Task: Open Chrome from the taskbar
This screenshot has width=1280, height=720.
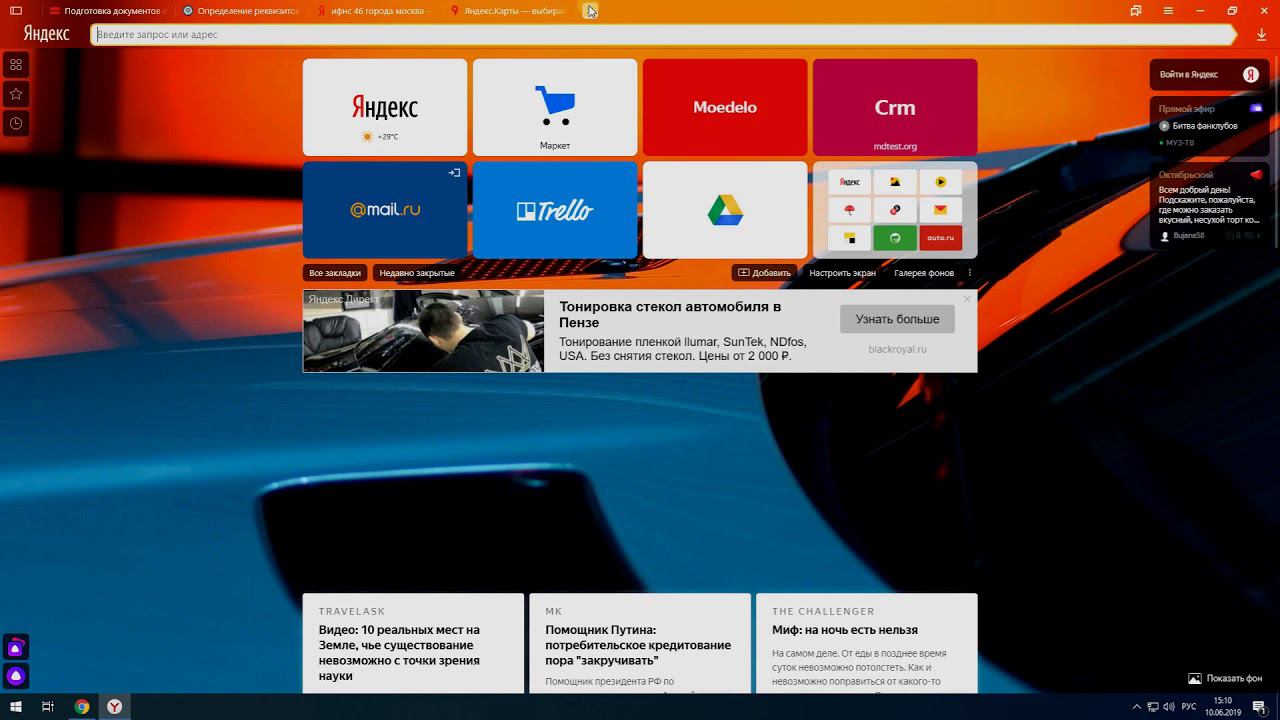Action: pos(82,707)
